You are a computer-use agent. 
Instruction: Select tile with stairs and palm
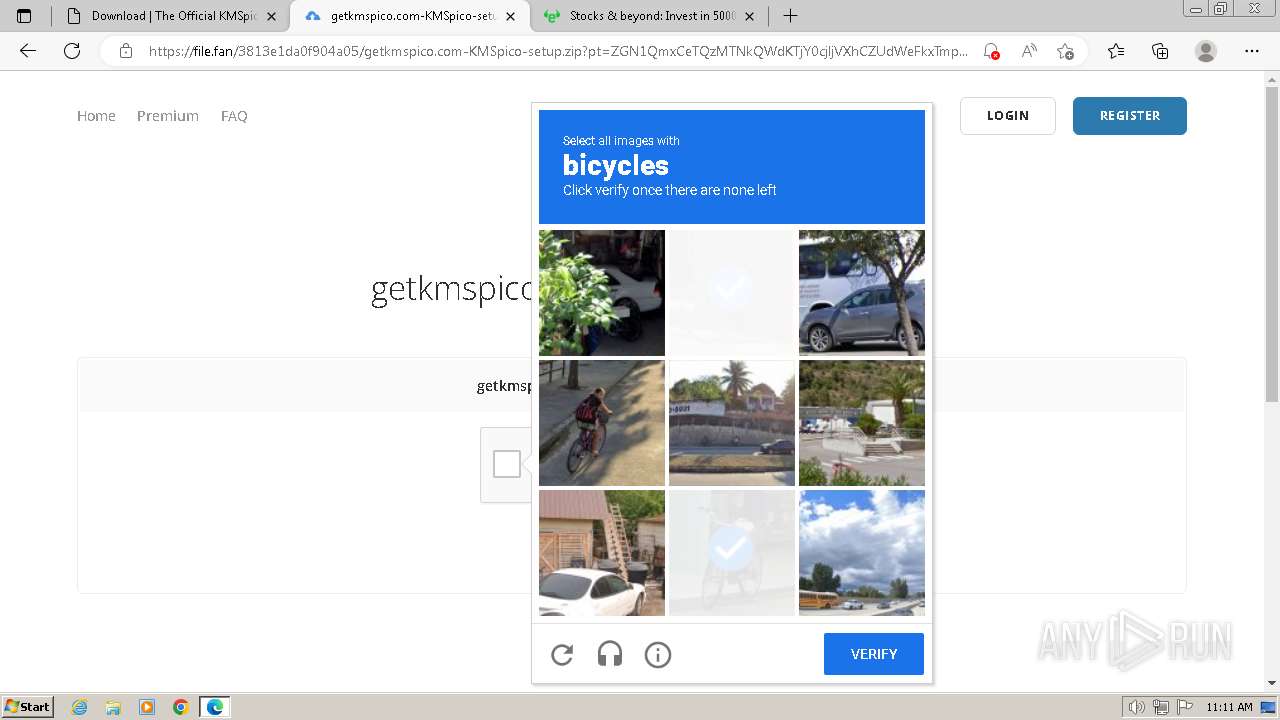coord(862,423)
